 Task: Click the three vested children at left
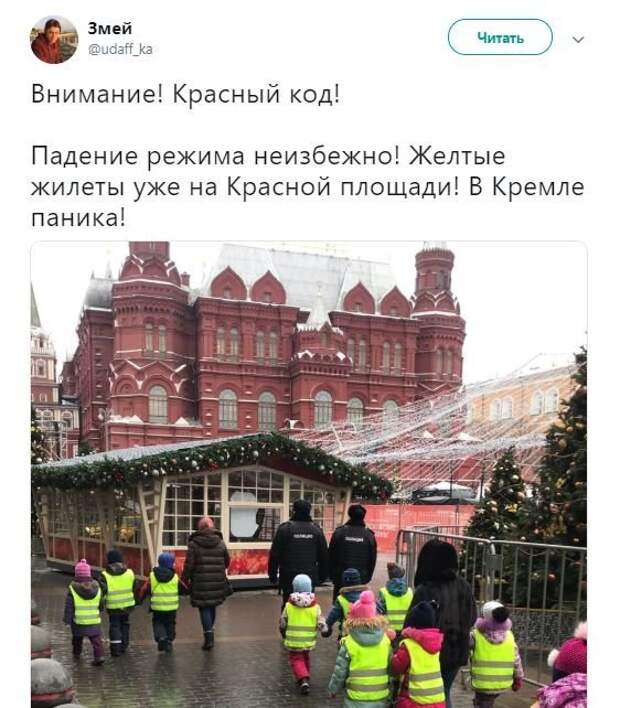click(x=124, y=605)
